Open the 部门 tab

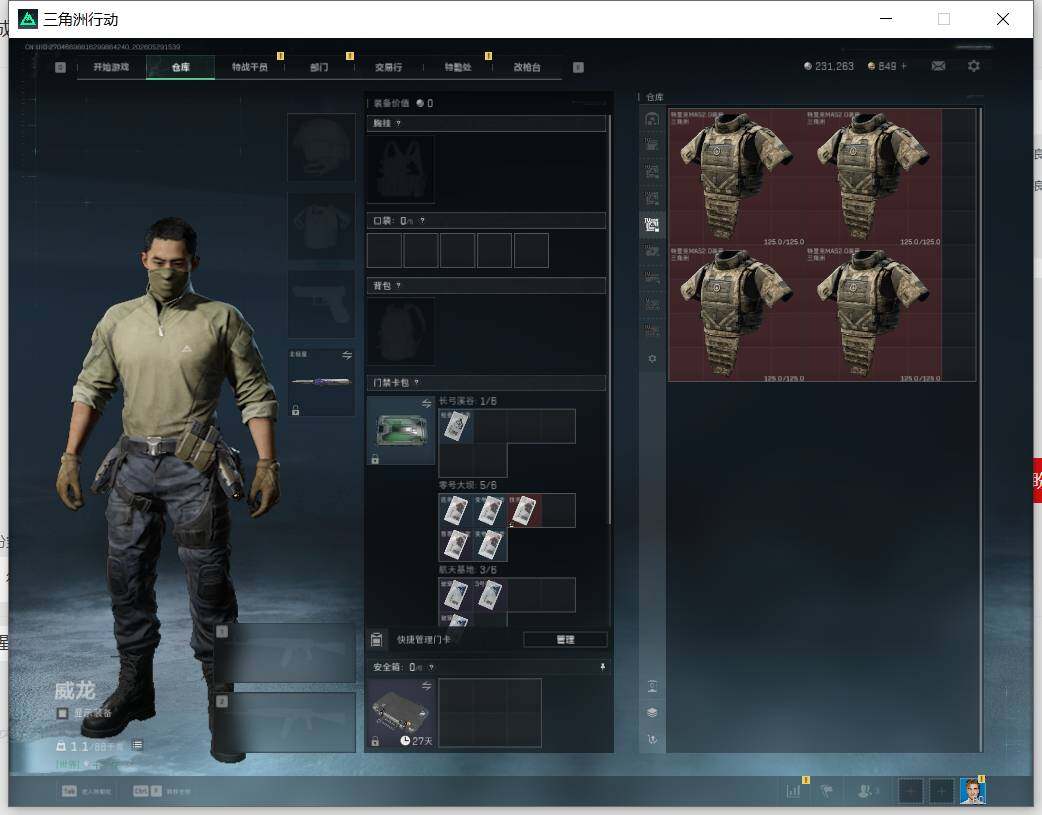[x=319, y=67]
